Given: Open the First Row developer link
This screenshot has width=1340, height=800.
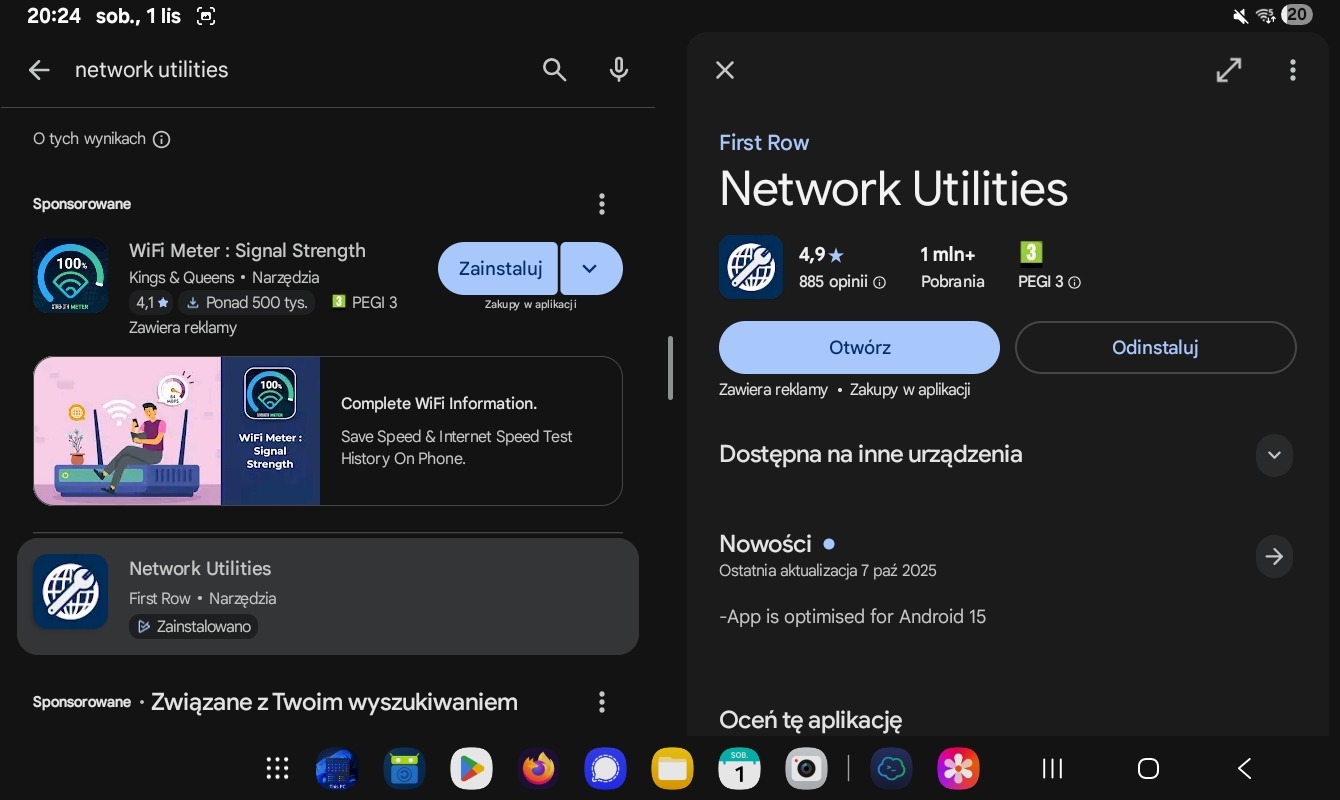Looking at the screenshot, I should point(764,143).
